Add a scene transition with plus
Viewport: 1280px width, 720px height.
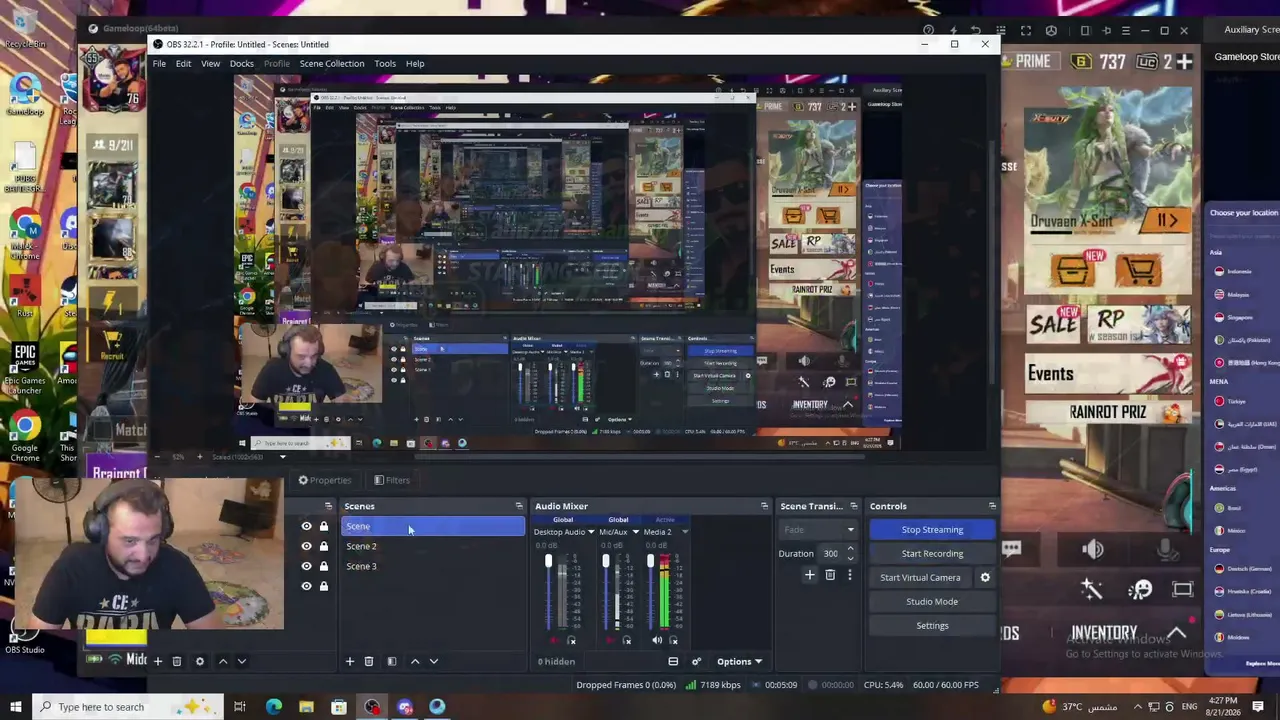810,576
